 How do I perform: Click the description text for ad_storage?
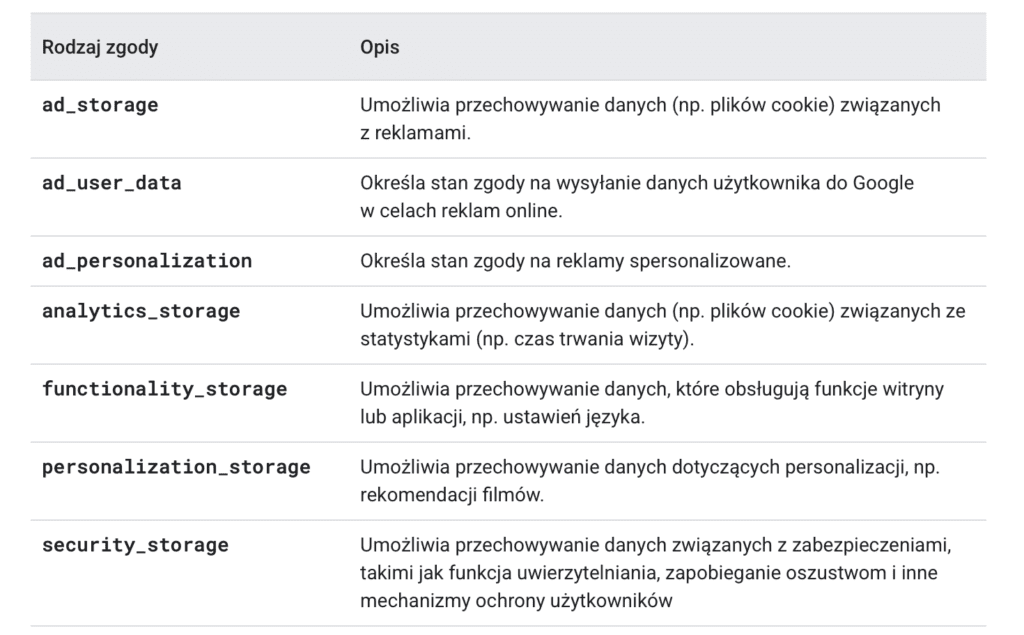[650, 105]
